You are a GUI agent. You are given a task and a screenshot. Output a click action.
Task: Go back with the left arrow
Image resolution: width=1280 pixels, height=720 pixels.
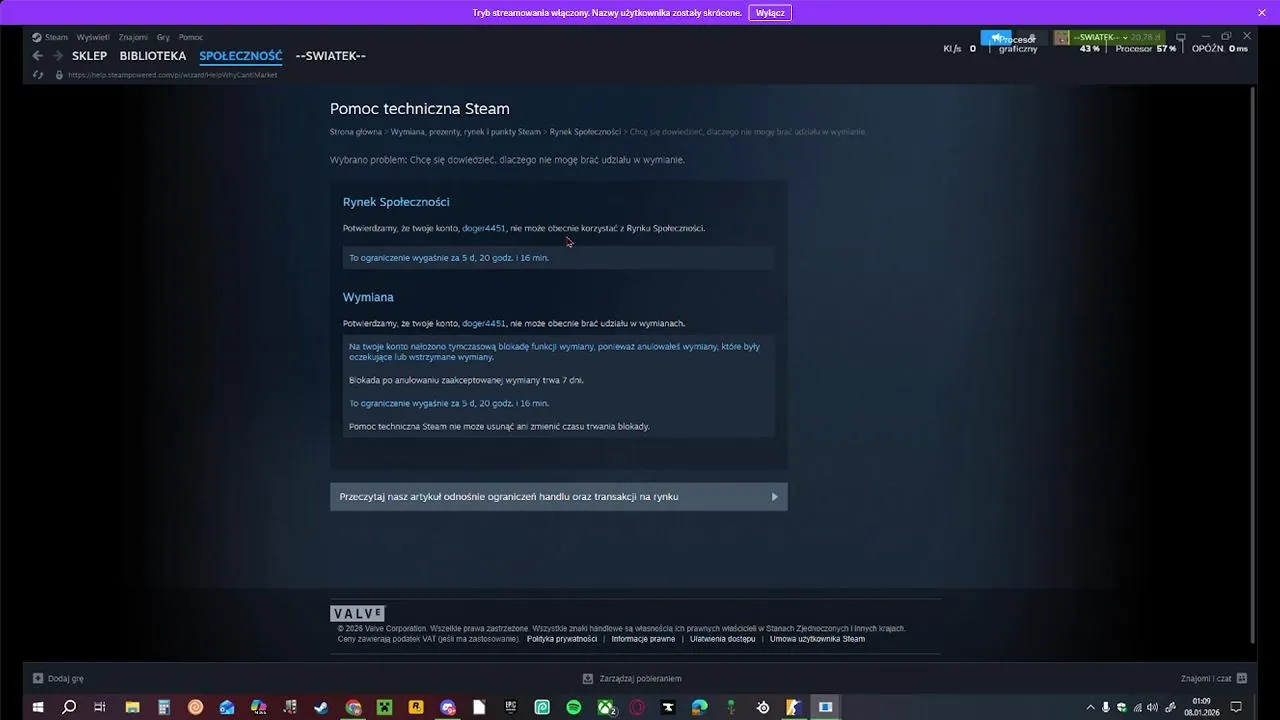[38, 56]
